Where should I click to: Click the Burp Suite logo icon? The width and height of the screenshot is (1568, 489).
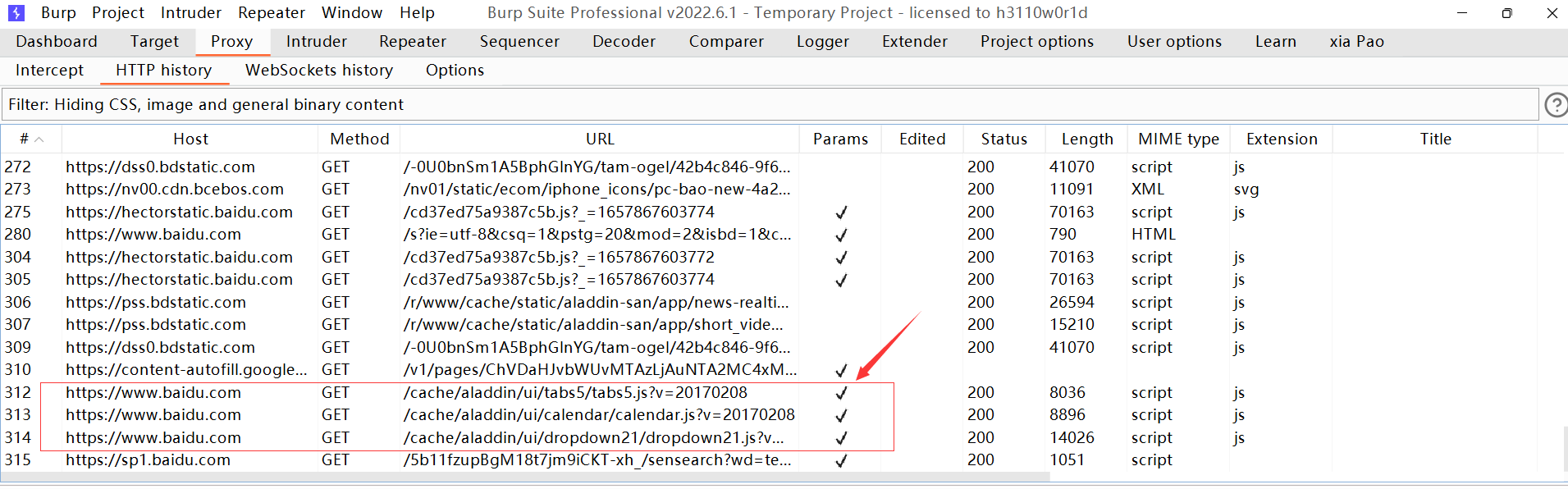coord(16,13)
